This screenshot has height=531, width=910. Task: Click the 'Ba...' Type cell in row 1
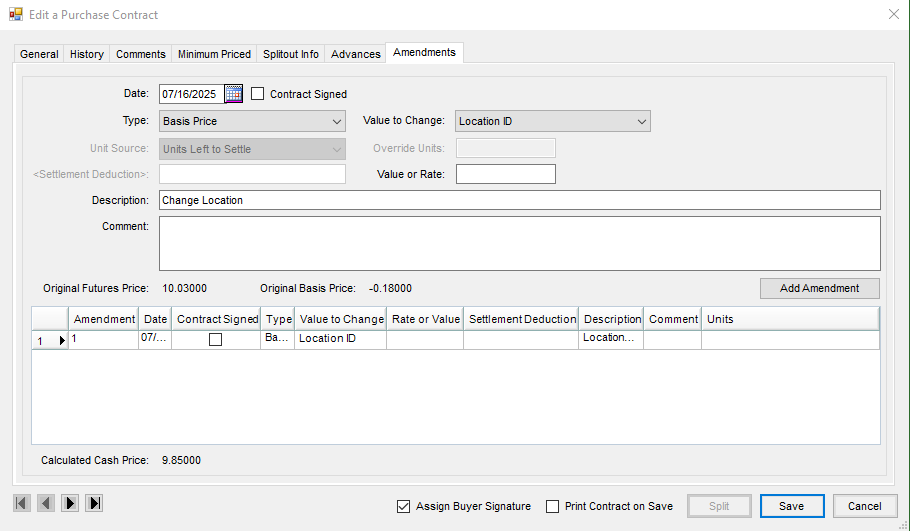pyautogui.click(x=278, y=339)
